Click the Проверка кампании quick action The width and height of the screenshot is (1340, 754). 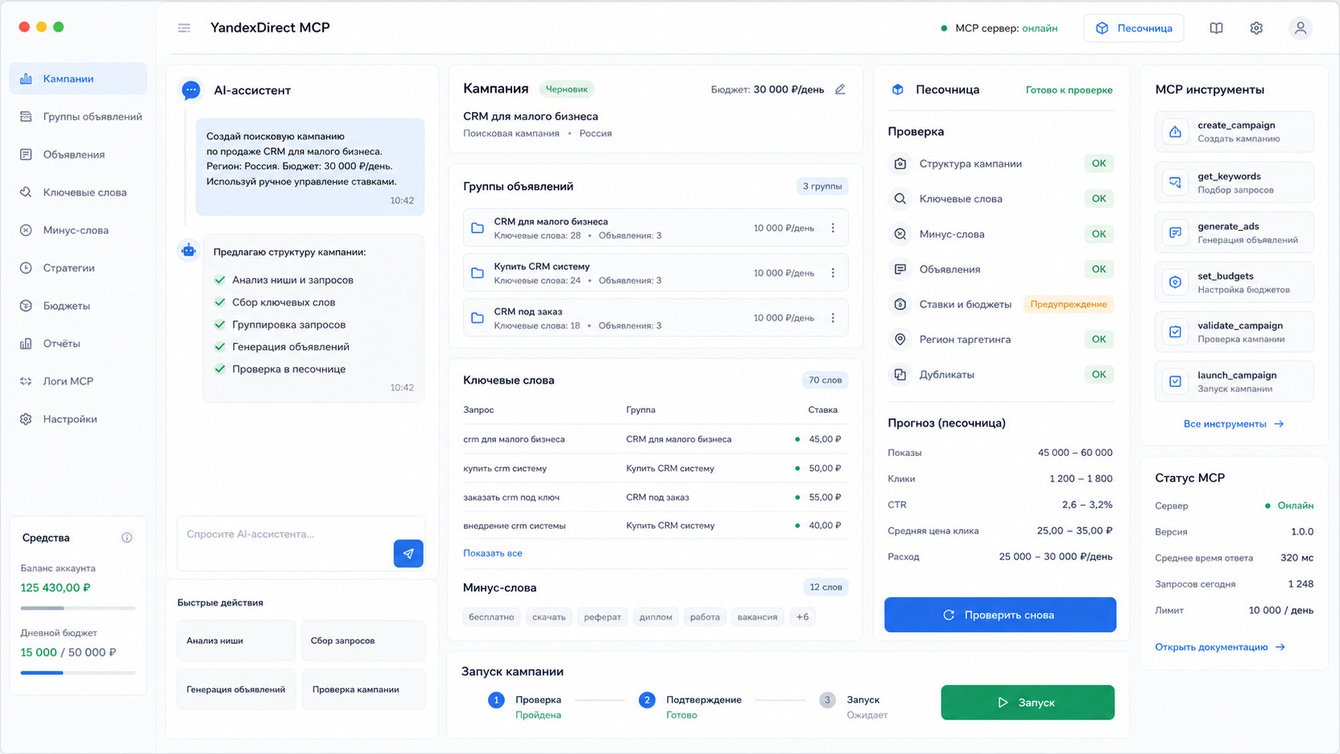pyautogui.click(x=363, y=690)
